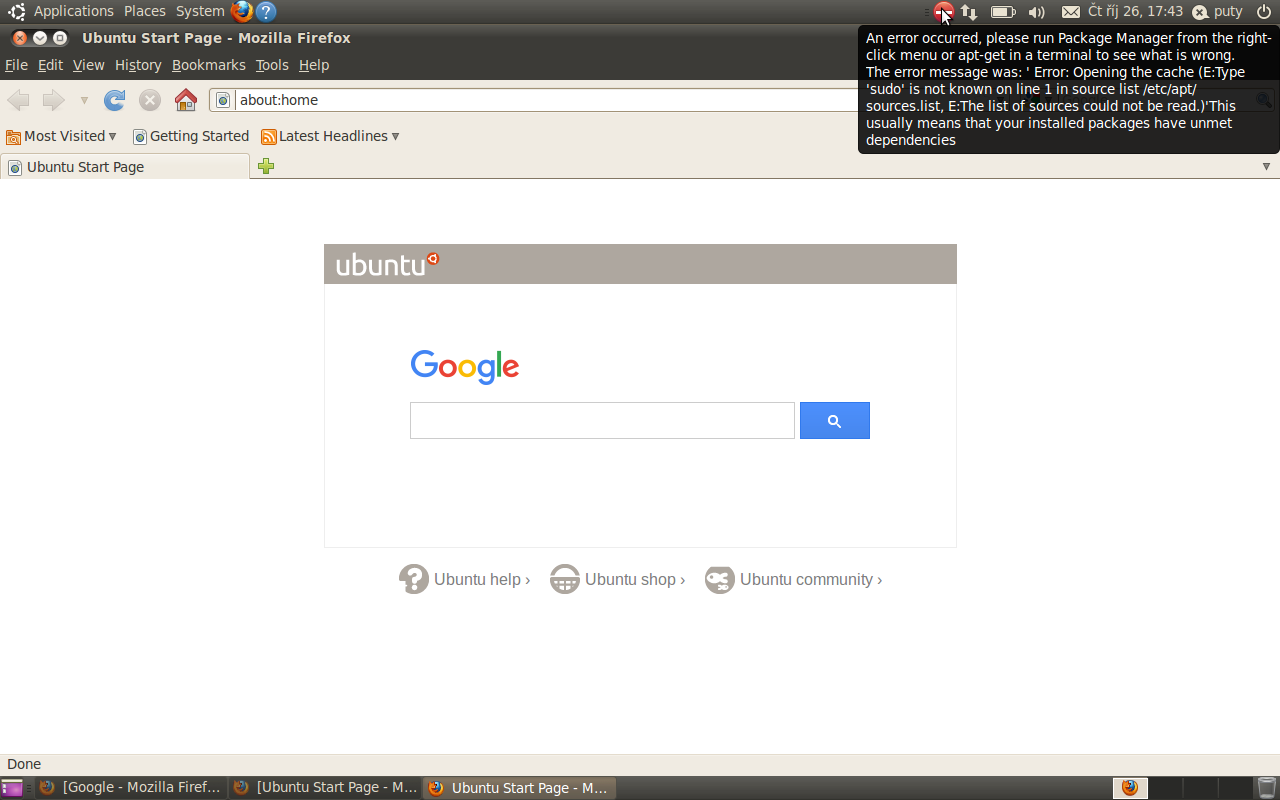Screen dimensions: 1280x800
Task: Open the Ubuntu shop link
Action: click(x=635, y=579)
